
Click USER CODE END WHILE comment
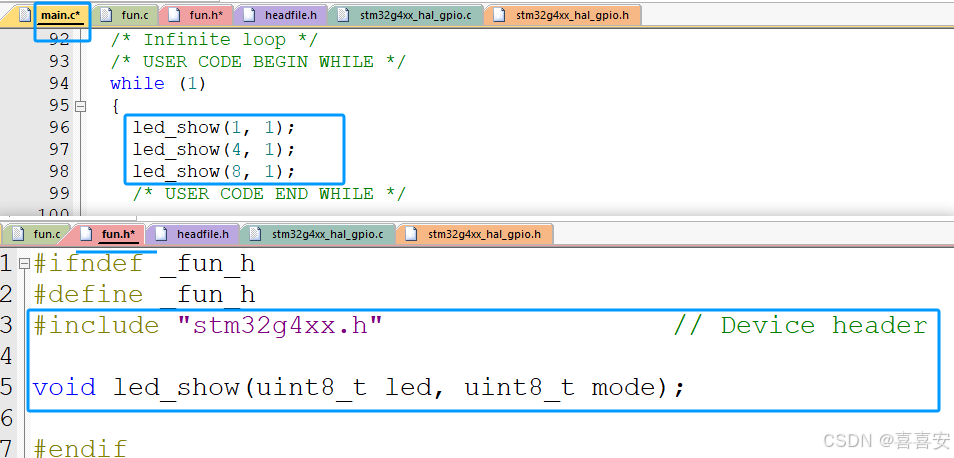pos(269,194)
